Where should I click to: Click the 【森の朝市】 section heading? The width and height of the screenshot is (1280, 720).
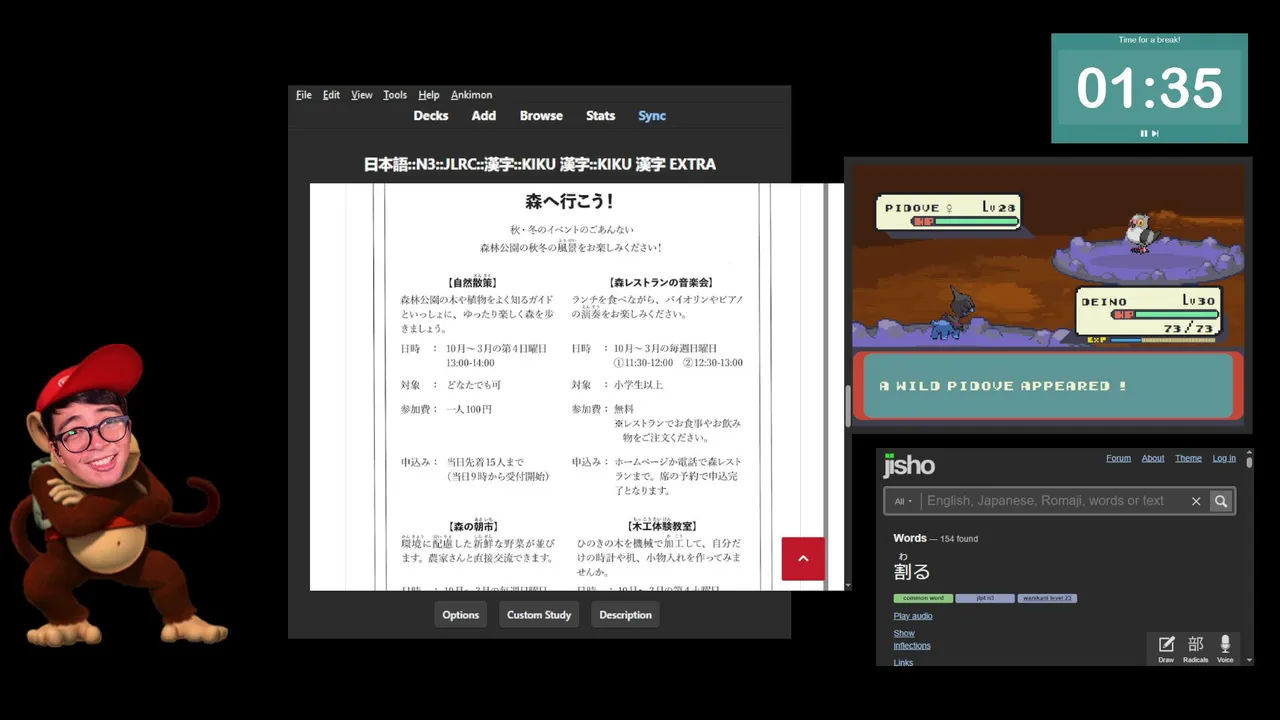(473, 527)
